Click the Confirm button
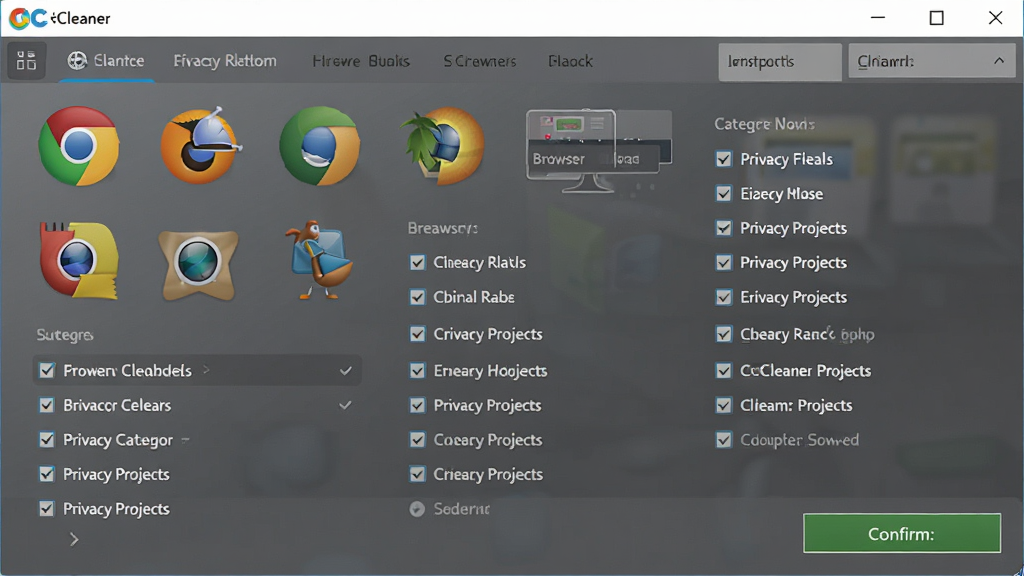 [902, 534]
